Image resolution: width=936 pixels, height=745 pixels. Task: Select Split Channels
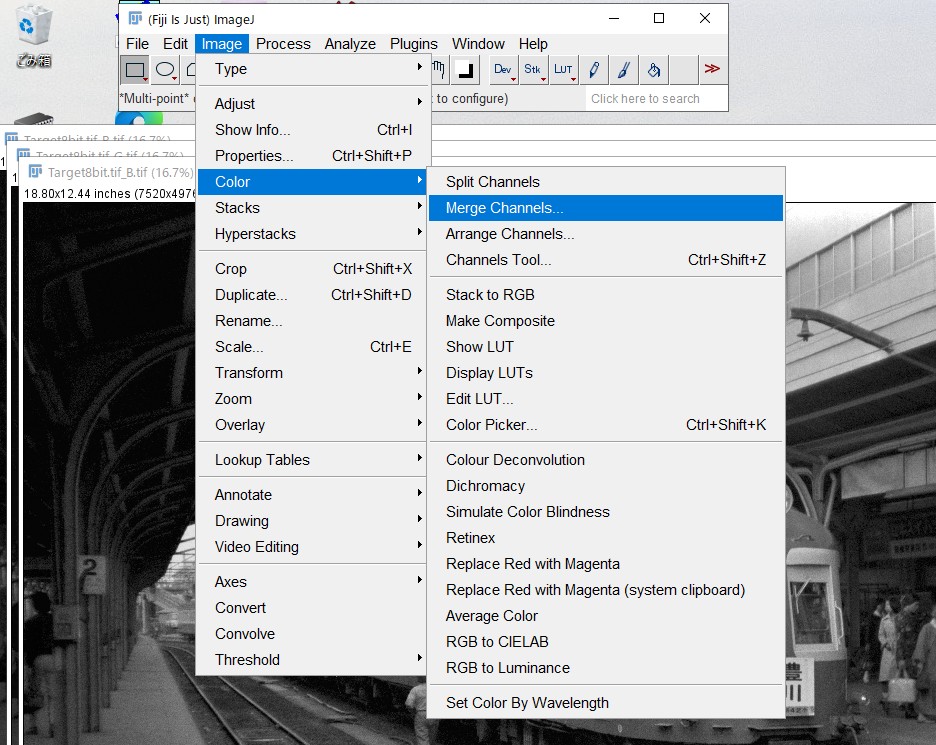pyautogui.click(x=606, y=182)
